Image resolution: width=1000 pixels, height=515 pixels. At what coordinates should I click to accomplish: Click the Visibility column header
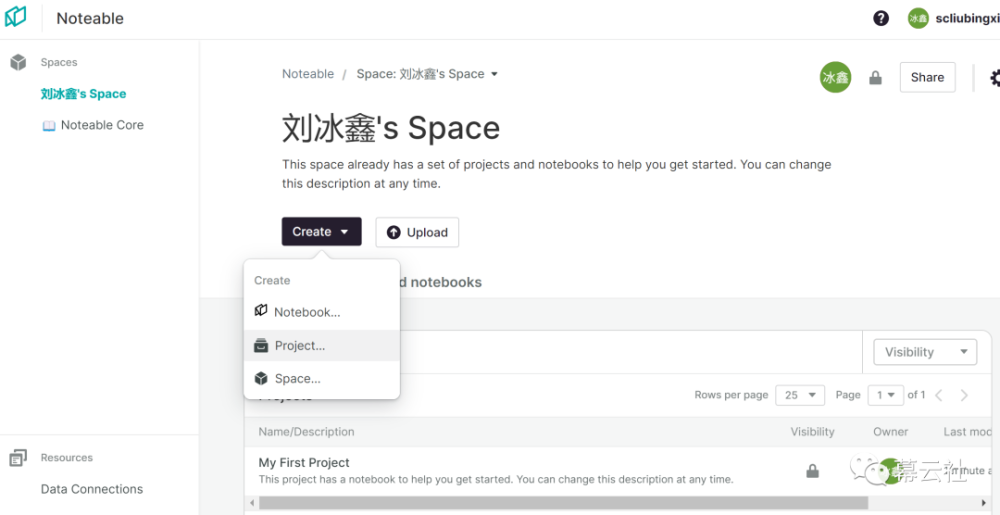click(812, 432)
